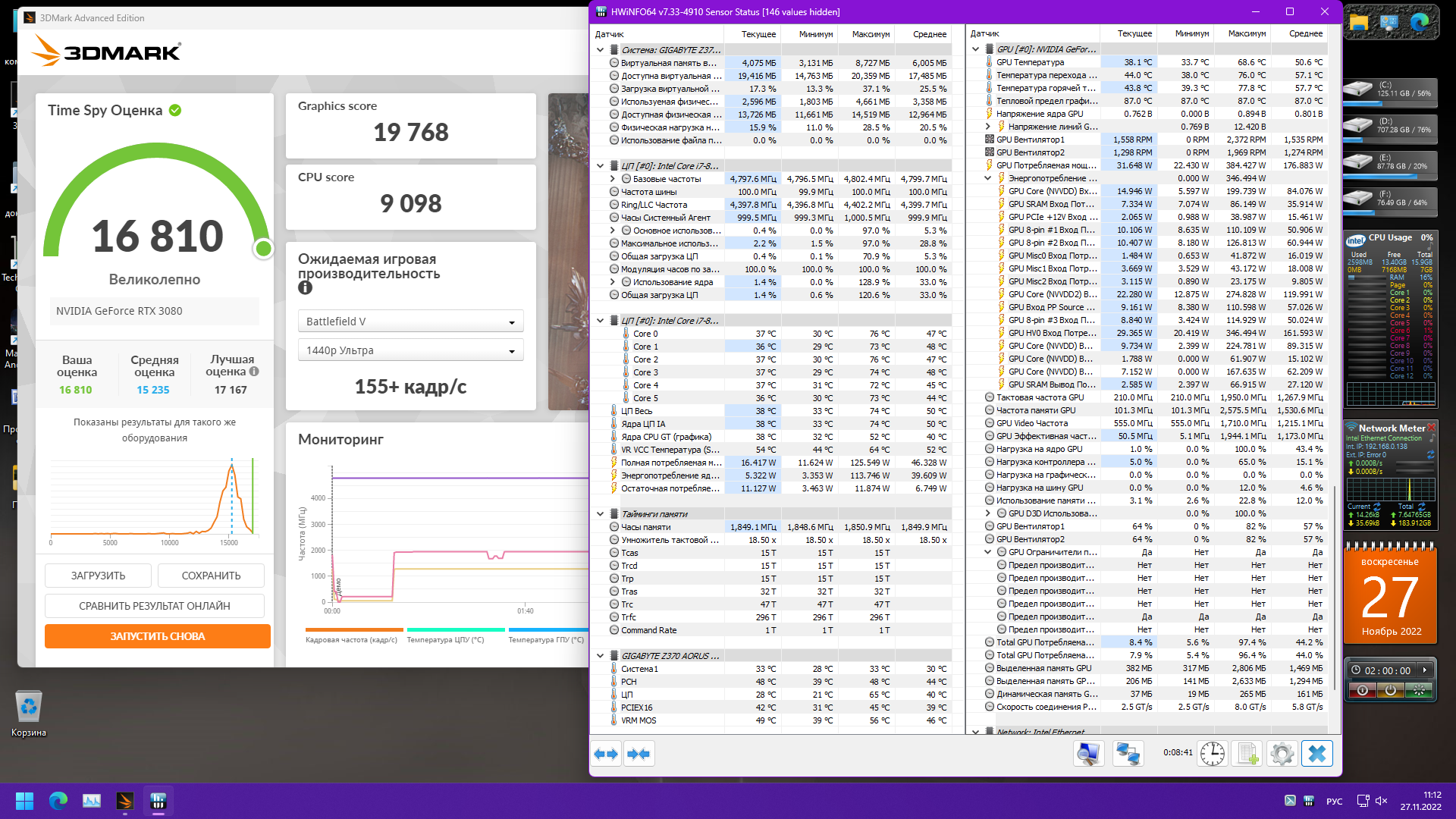This screenshot has height=819, width=1456.
Task: Click the expand columns arrows icon in HWiNFO
Action: click(x=606, y=754)
